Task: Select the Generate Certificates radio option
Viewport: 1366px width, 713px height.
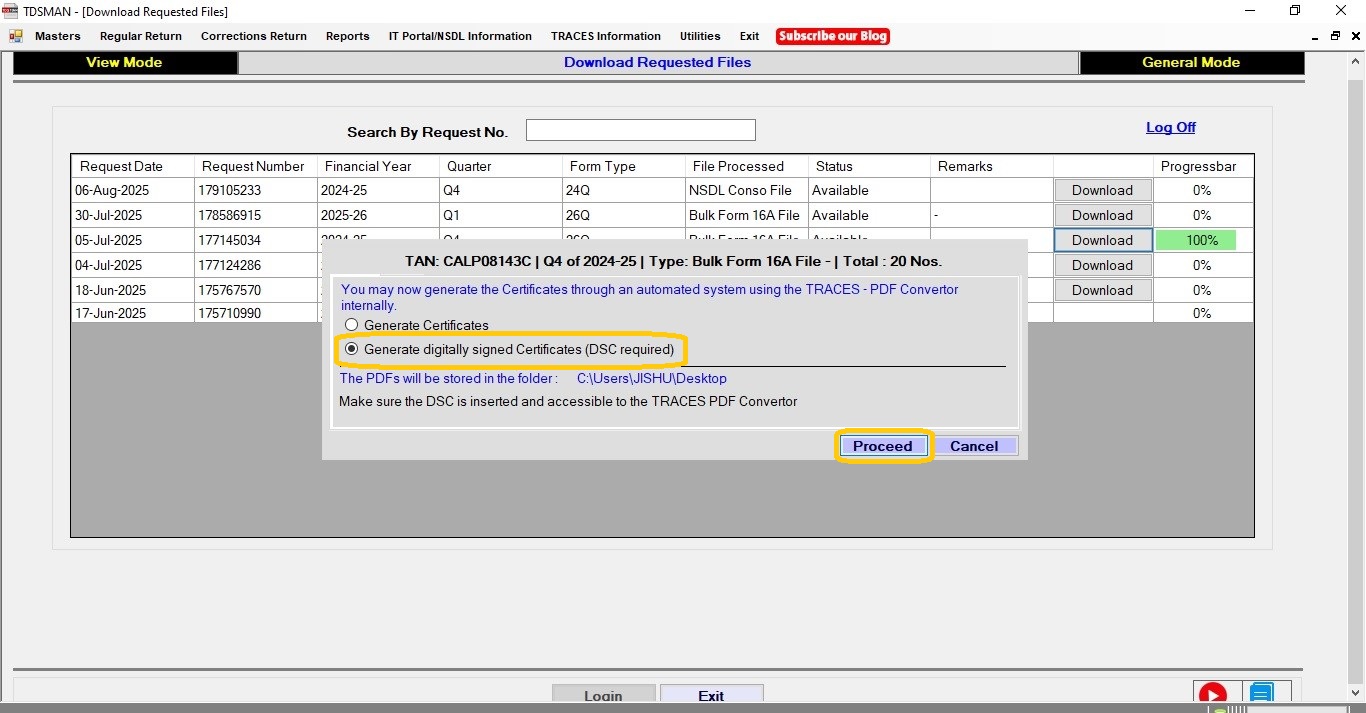Action: (x=351, y=325)
